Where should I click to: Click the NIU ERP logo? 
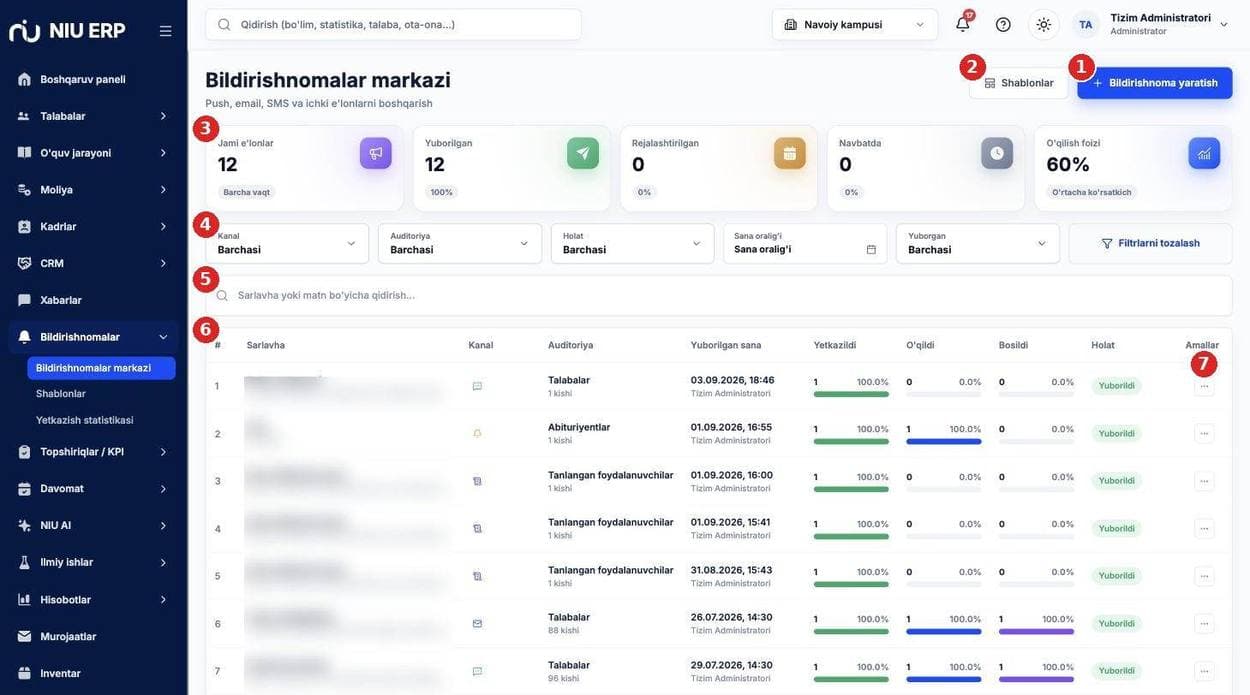[67, 31]
